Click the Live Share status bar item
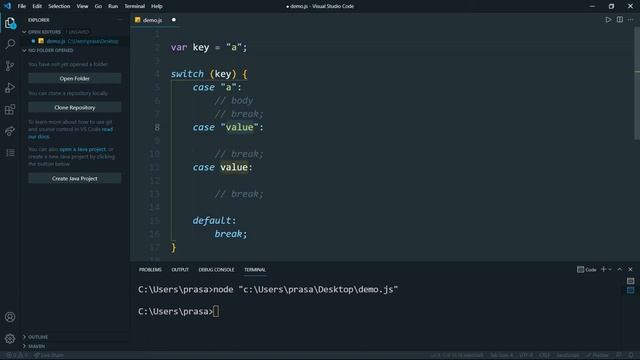The image size is (640, 360). (49, 356)
